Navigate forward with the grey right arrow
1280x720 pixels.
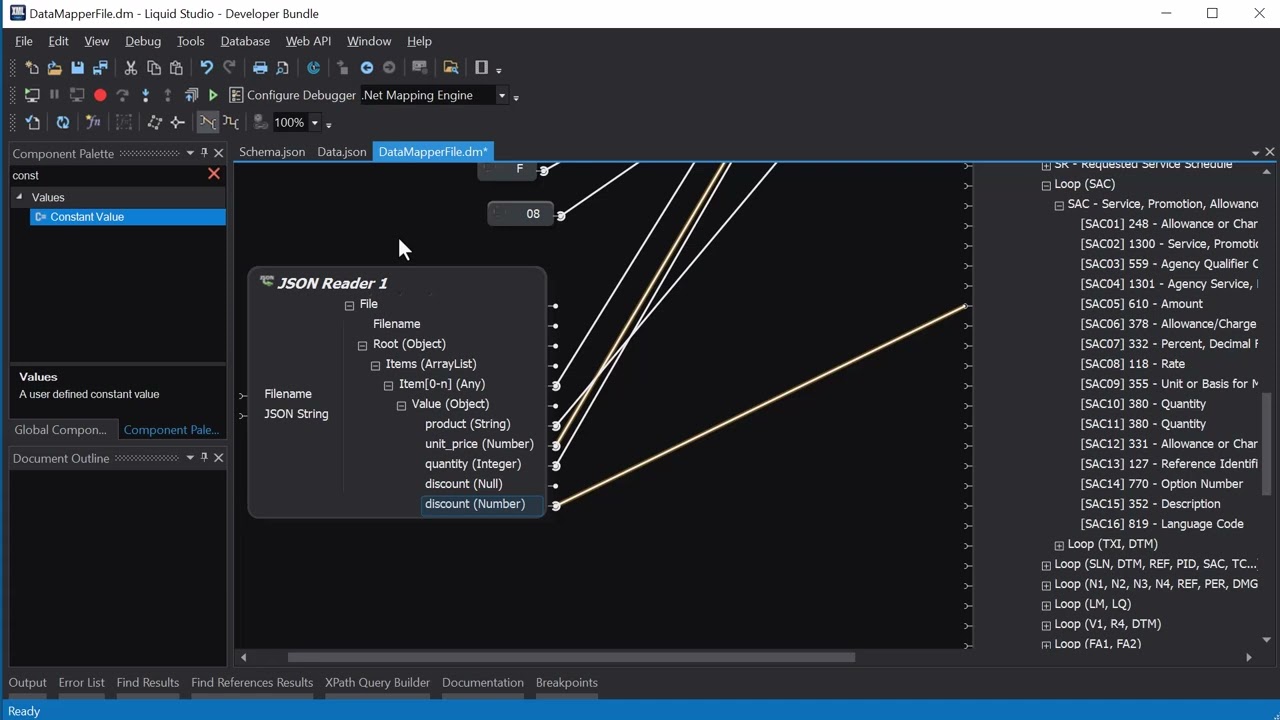point(389,68)
